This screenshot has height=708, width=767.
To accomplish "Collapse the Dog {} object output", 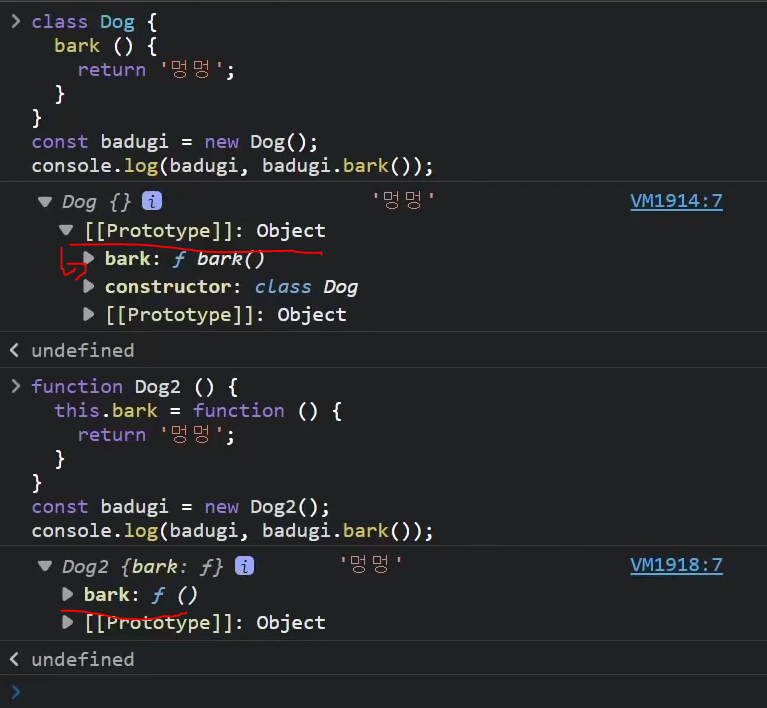I will [45, 202].
